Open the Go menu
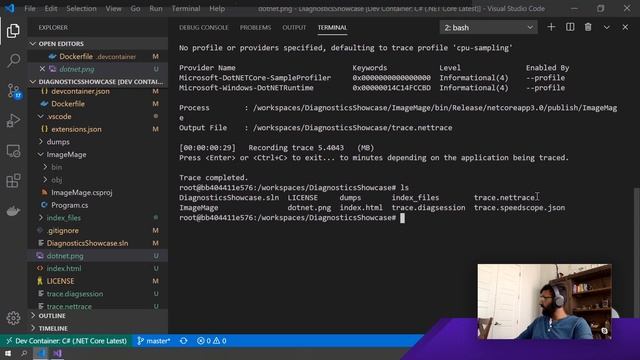 click(x=136, y=8)
